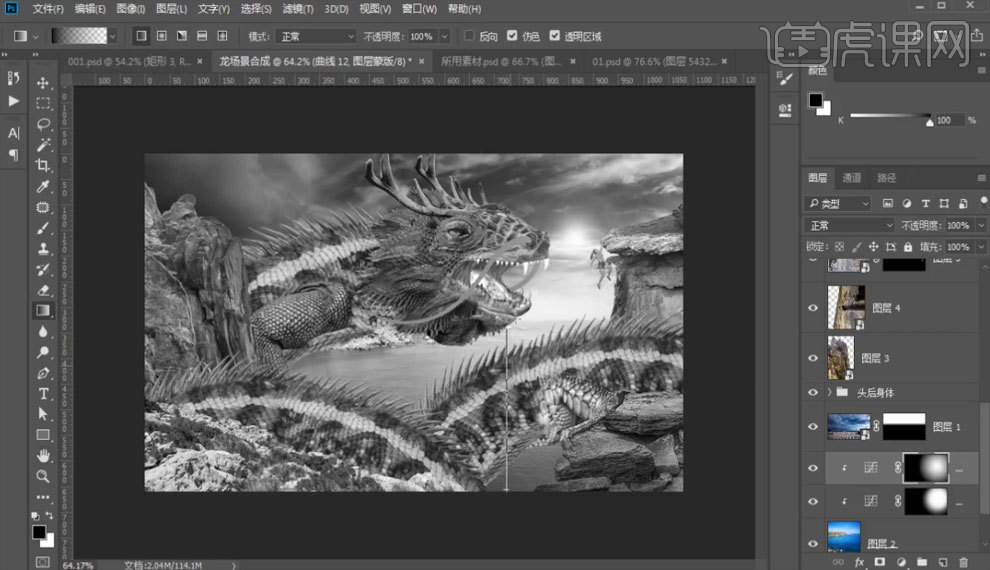
Task: Select the Hand tool
Action: coord(43,456)
